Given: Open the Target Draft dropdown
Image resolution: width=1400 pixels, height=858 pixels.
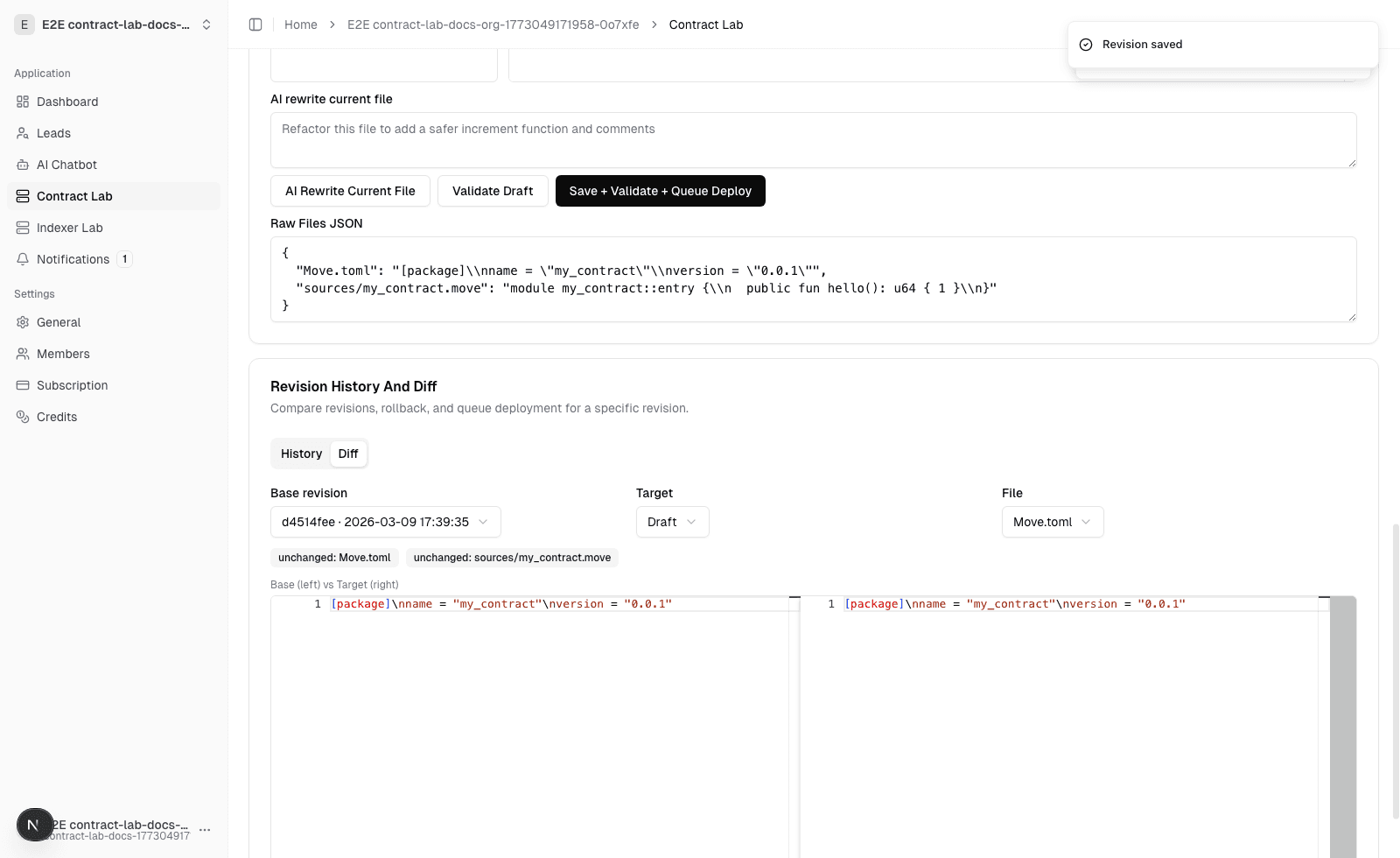Looking at the screenshot, I should click(672, 522).
